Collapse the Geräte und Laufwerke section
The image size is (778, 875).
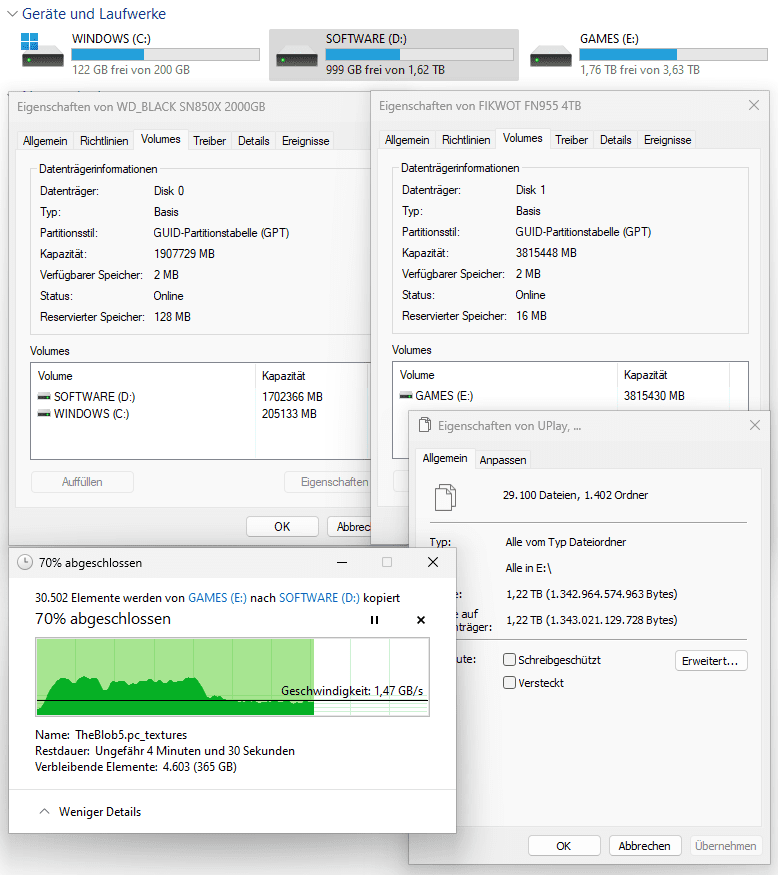click(12, 14)
